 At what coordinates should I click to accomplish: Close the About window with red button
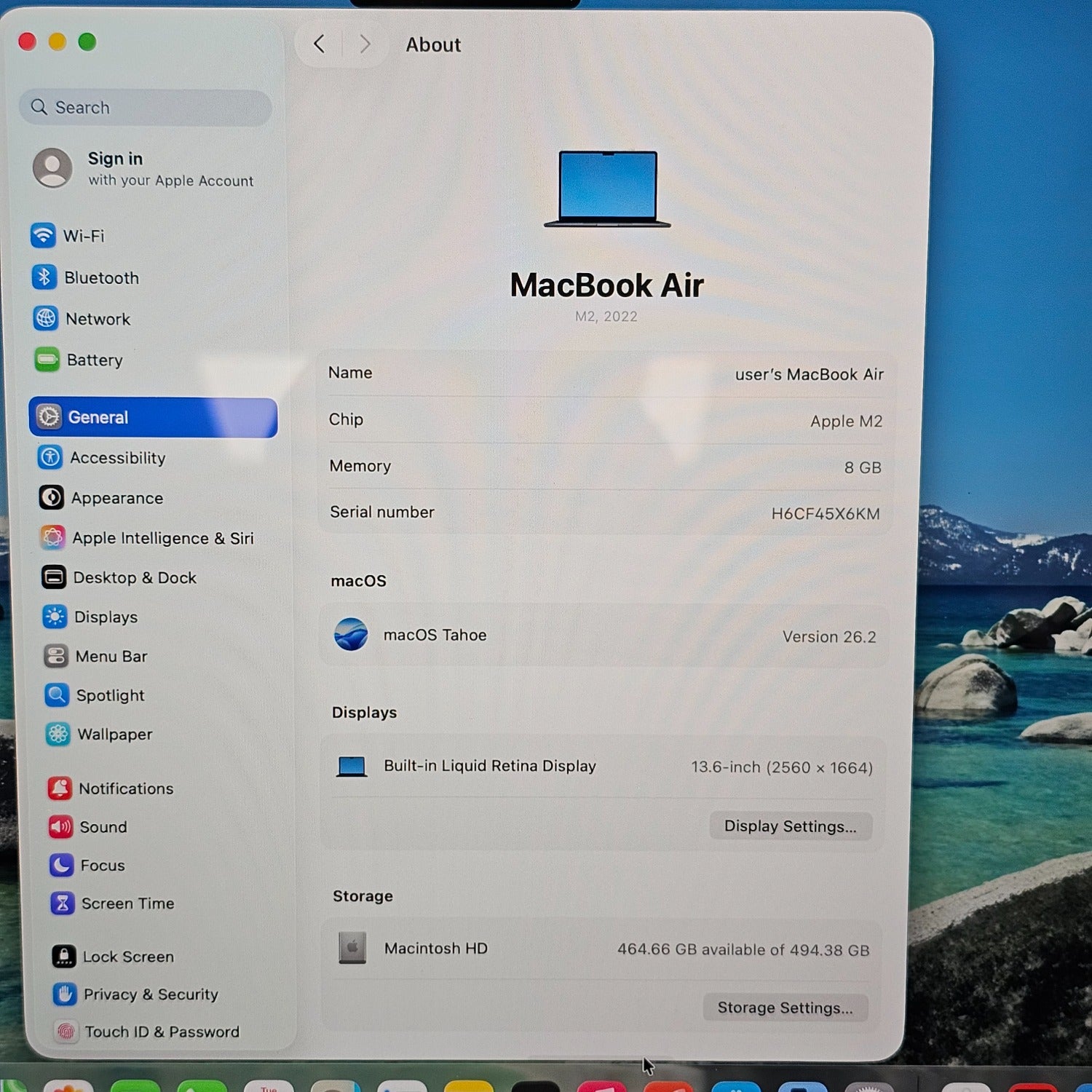[x=27, y=41]
